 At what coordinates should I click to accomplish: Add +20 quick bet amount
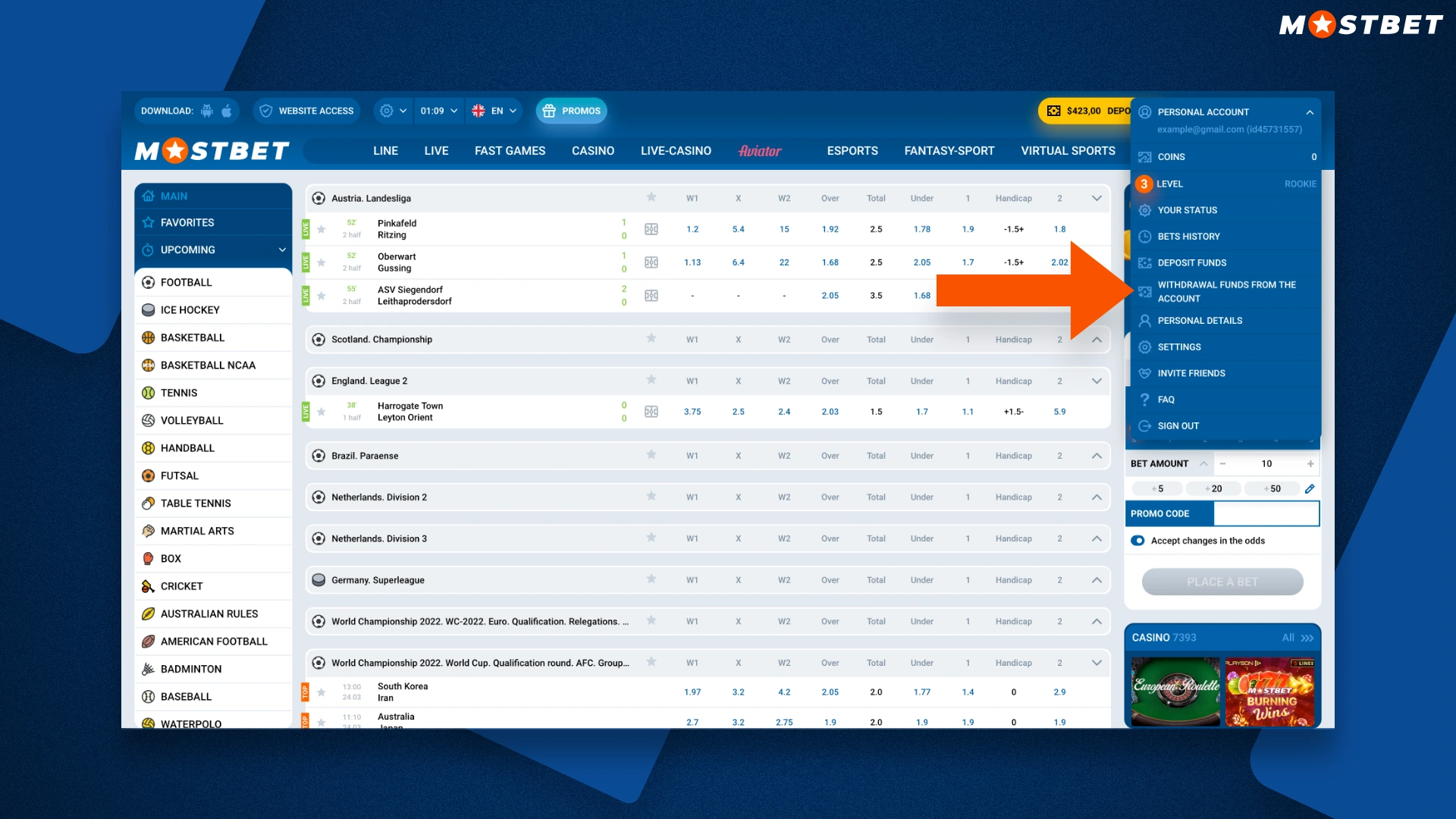tap(1213, 489)
